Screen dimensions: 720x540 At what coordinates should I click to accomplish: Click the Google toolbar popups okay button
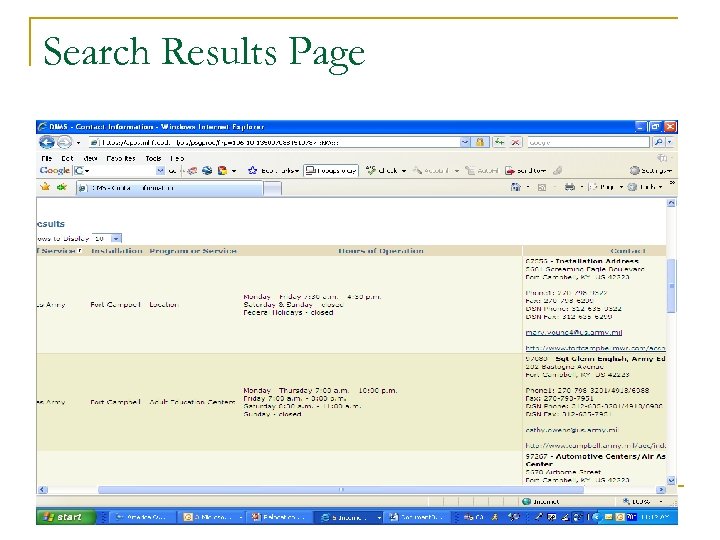pyautogui.click(x=331, y=170)
